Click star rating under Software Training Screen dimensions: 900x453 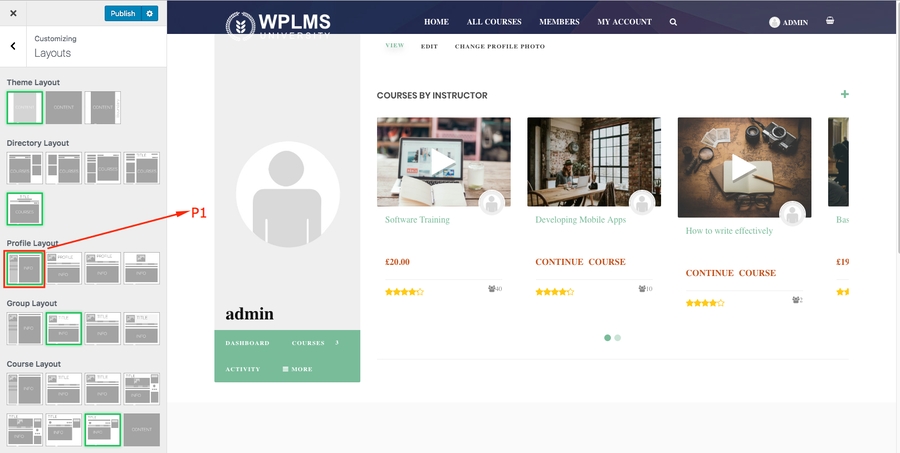pos(404,292)
